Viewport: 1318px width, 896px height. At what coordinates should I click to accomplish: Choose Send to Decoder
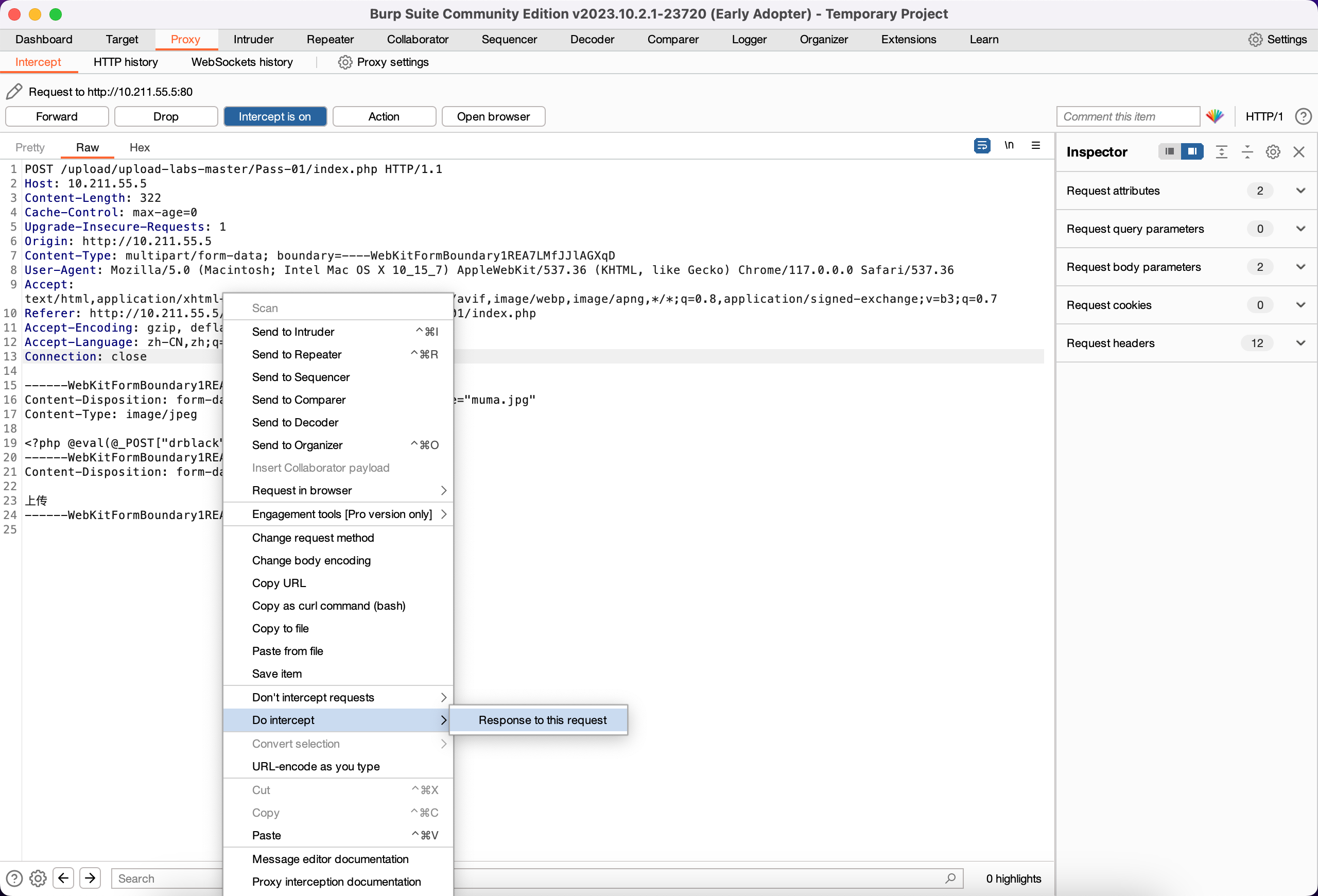[338, 422]
